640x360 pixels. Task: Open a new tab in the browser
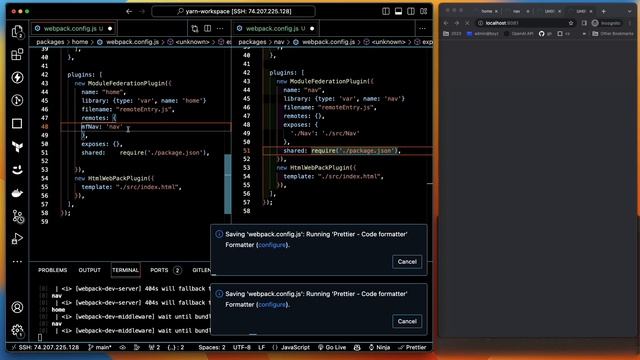[604, 11]
